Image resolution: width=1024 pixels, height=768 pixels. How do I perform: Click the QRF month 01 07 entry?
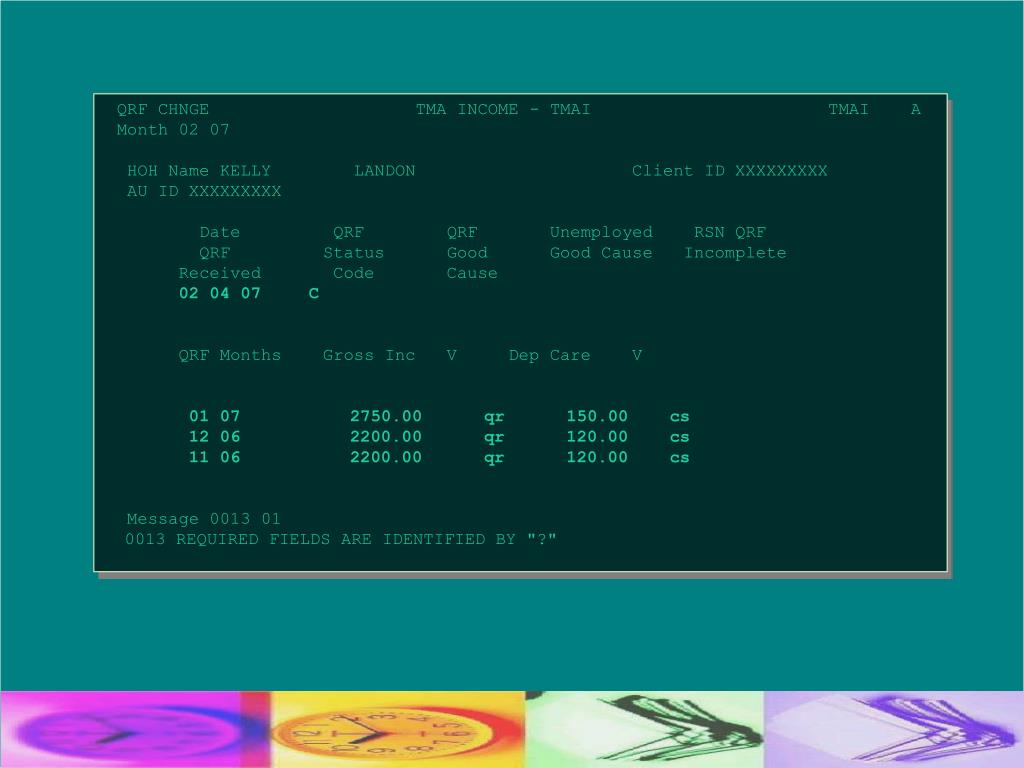coord(215,416)
